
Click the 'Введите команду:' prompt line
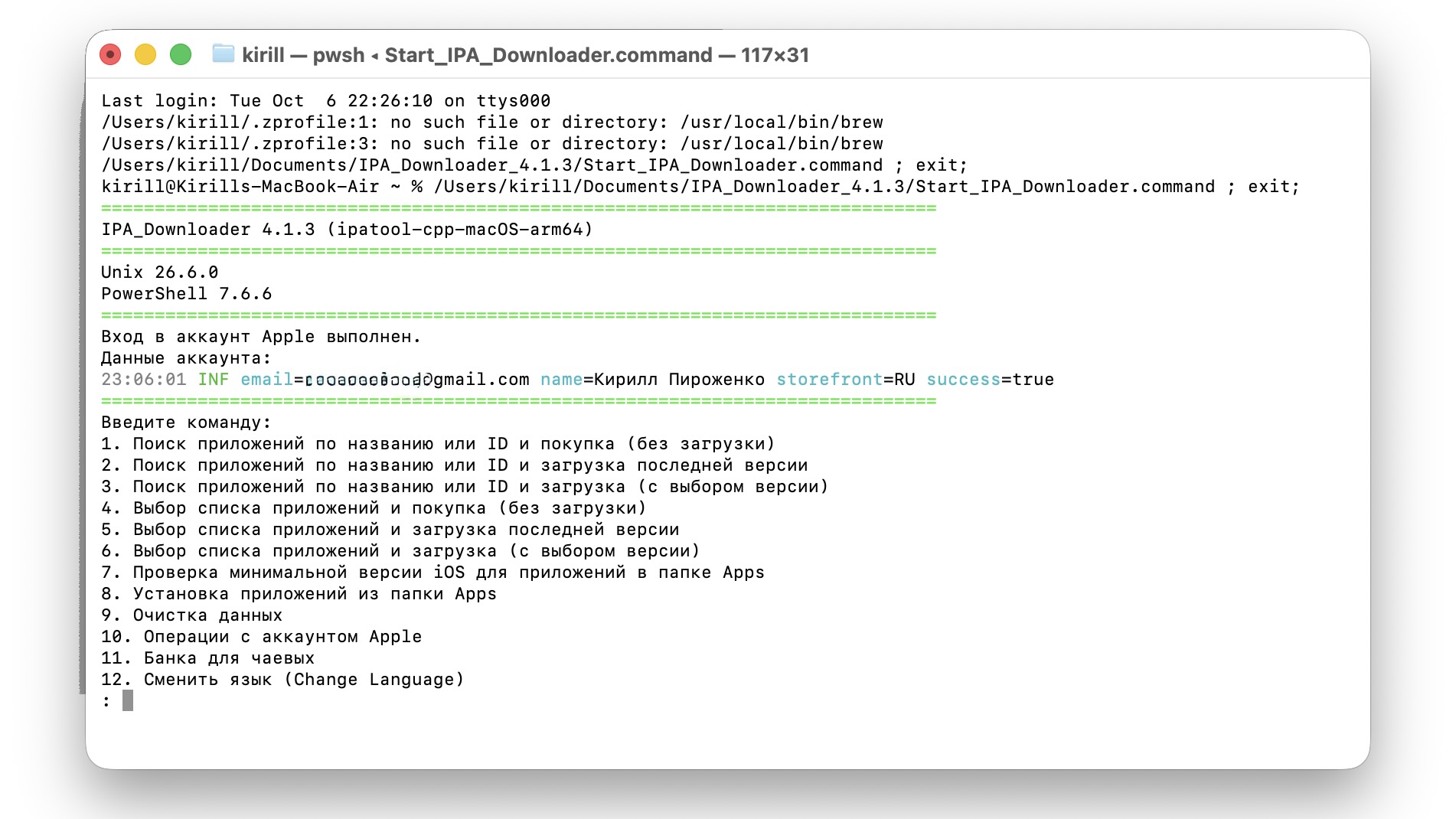(x=186, y=423)
